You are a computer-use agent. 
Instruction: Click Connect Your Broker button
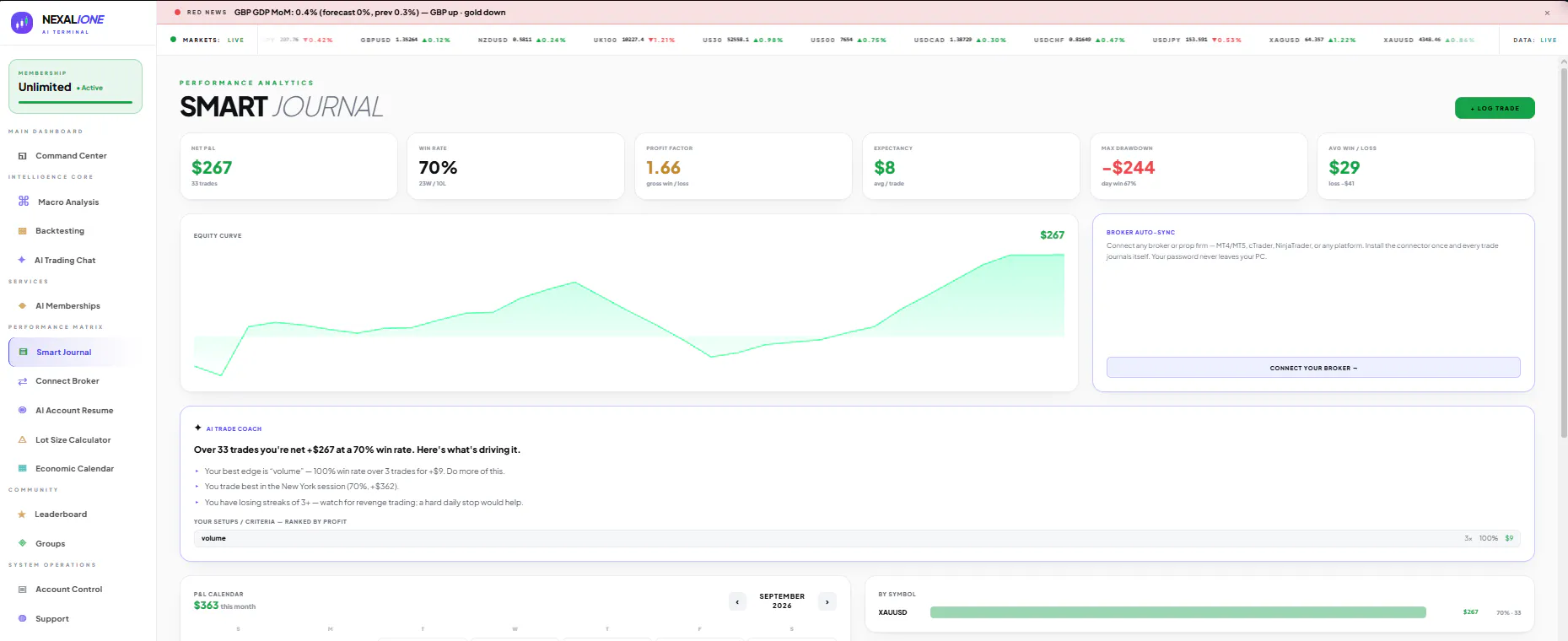[x=1313, y=368]
